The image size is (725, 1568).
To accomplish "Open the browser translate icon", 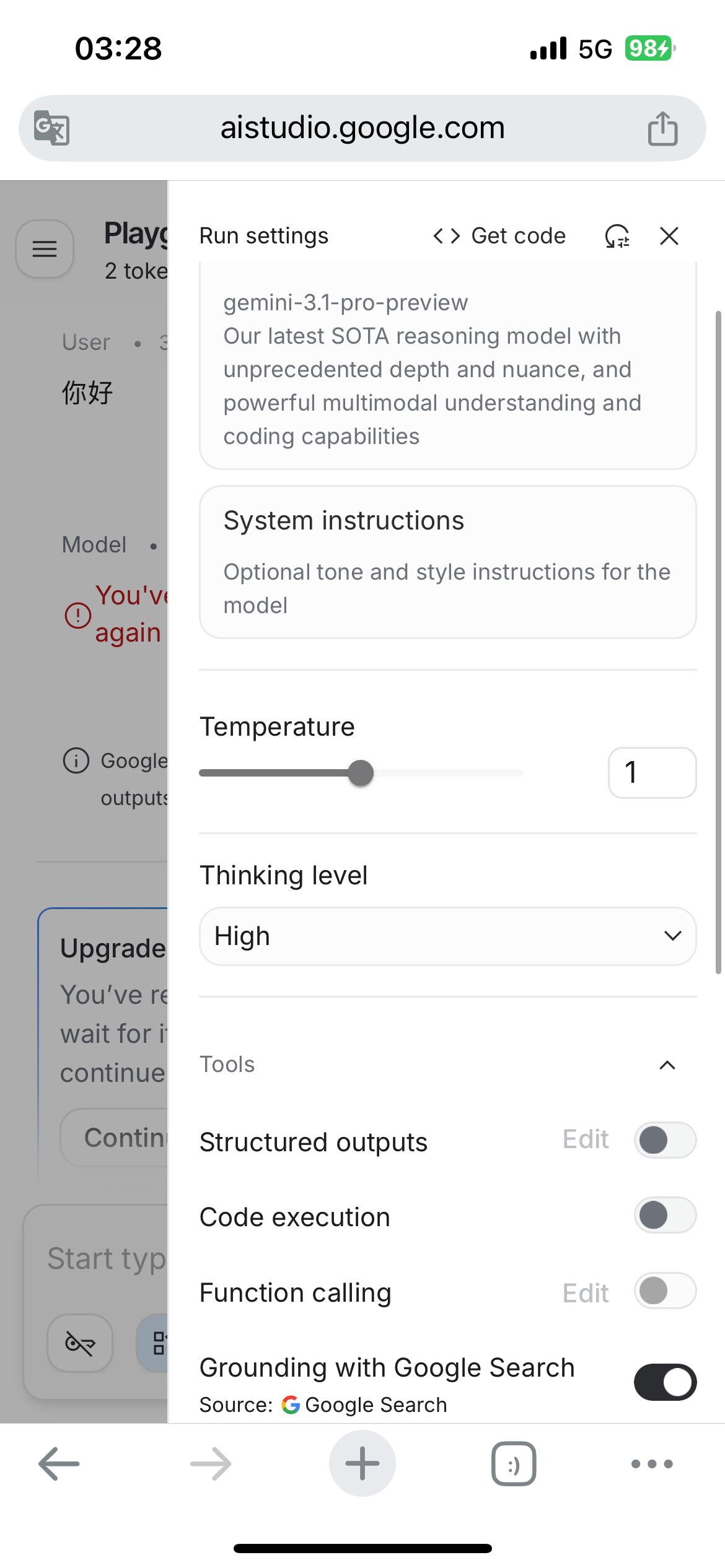I will click(51, 128).
